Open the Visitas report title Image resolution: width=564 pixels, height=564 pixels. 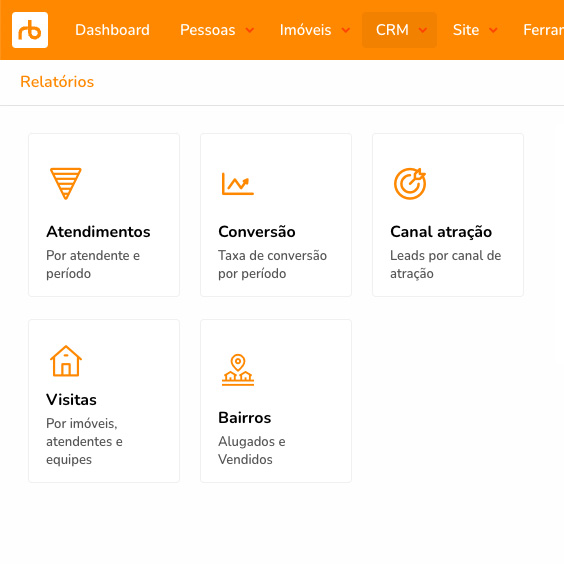[x=71, y=400]
